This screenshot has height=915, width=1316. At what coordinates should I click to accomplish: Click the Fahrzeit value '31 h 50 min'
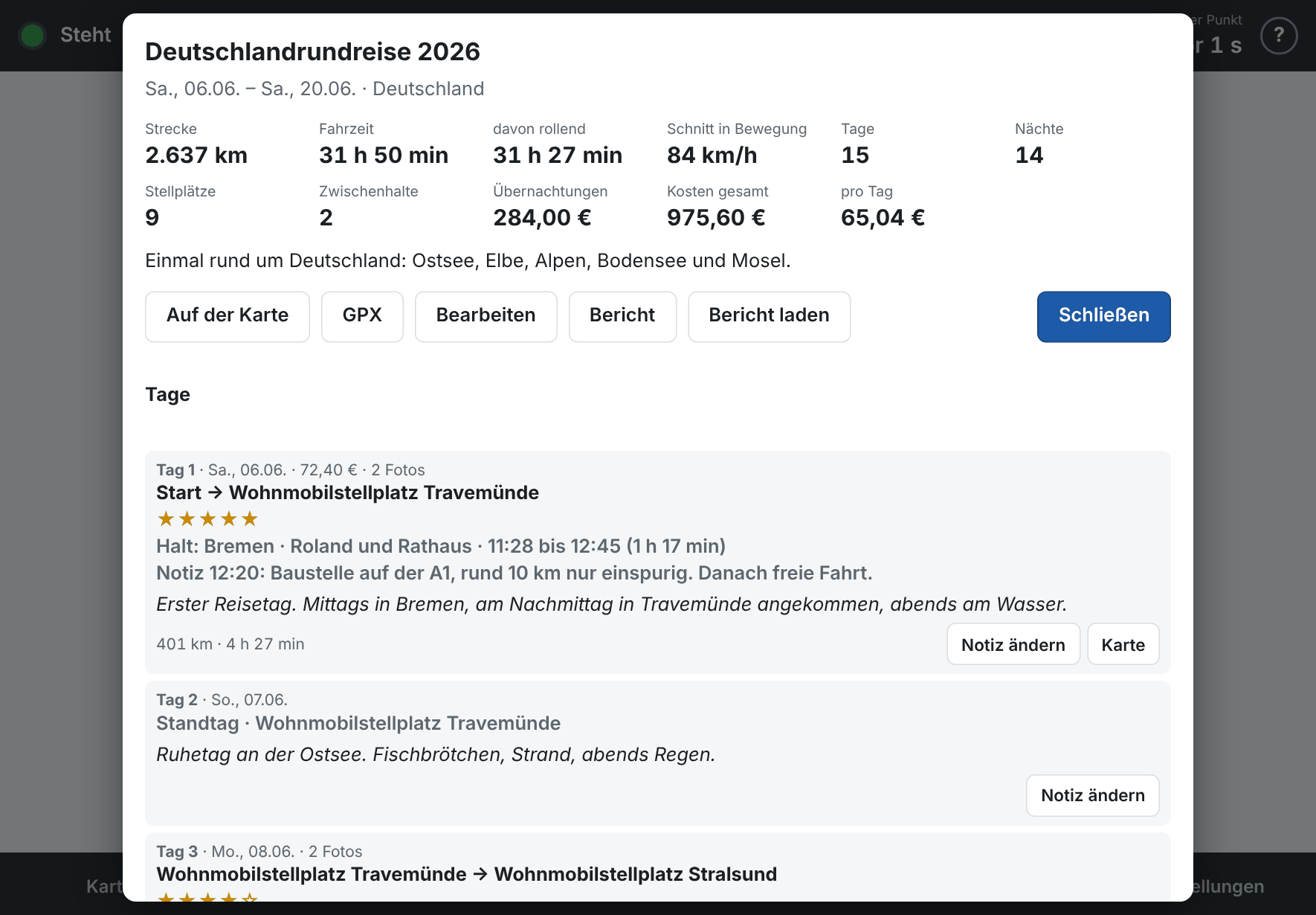click(x=384, y=155)
